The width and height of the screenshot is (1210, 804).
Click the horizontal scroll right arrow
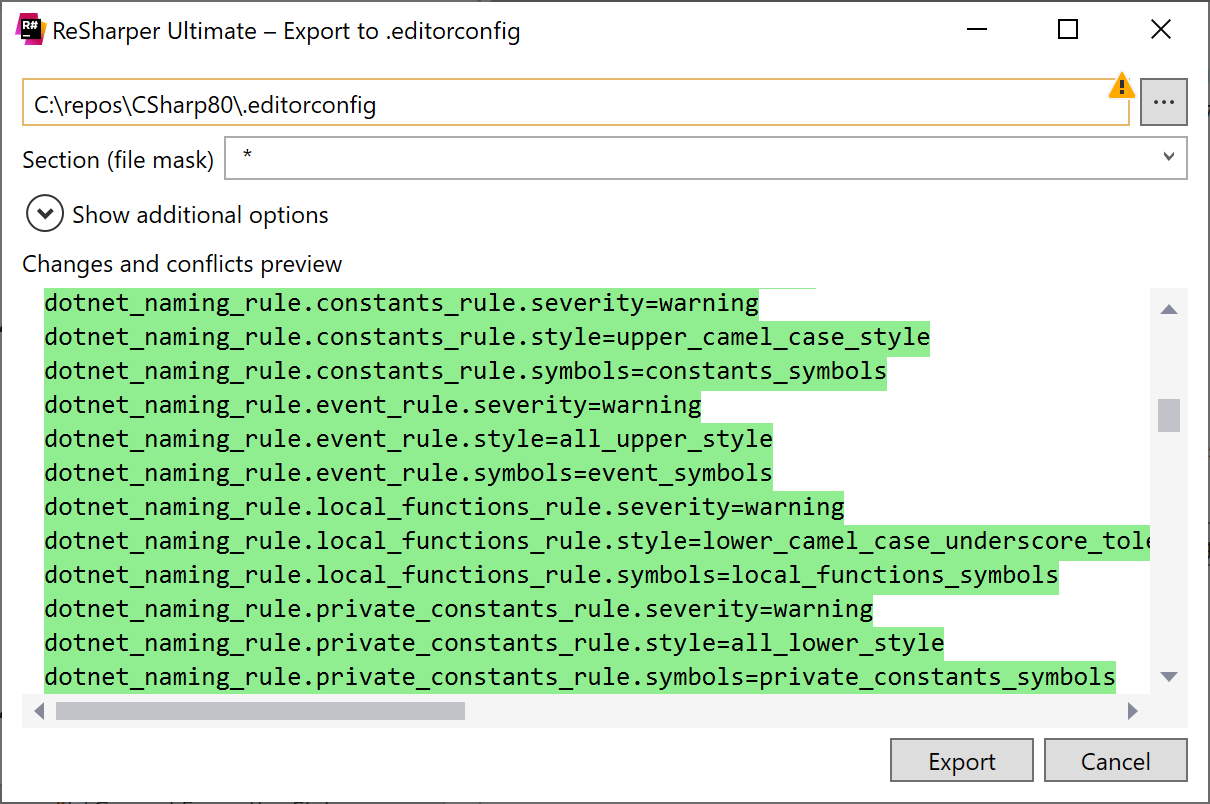(x=1132, y=711)
